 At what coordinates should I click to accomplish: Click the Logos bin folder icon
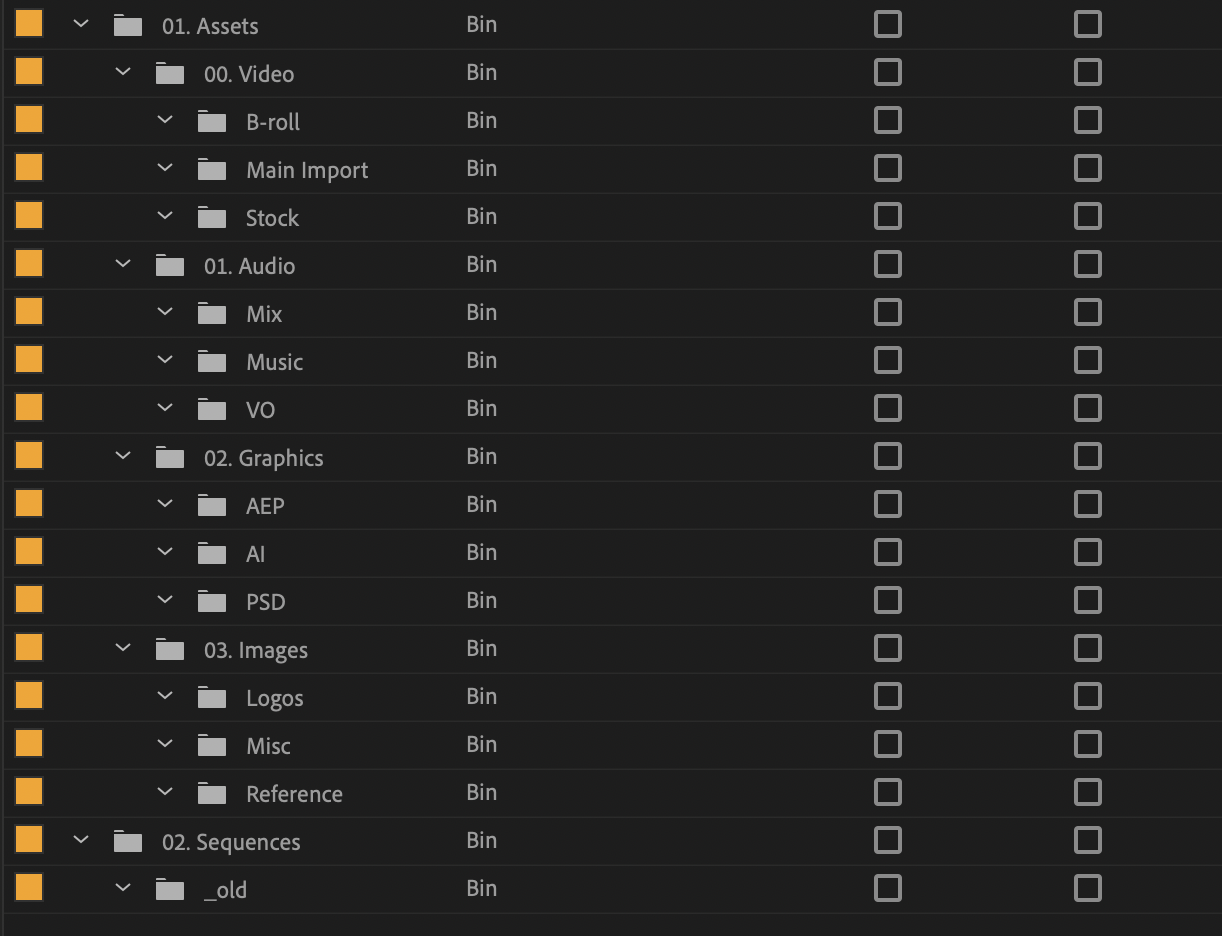coord(212,697)
